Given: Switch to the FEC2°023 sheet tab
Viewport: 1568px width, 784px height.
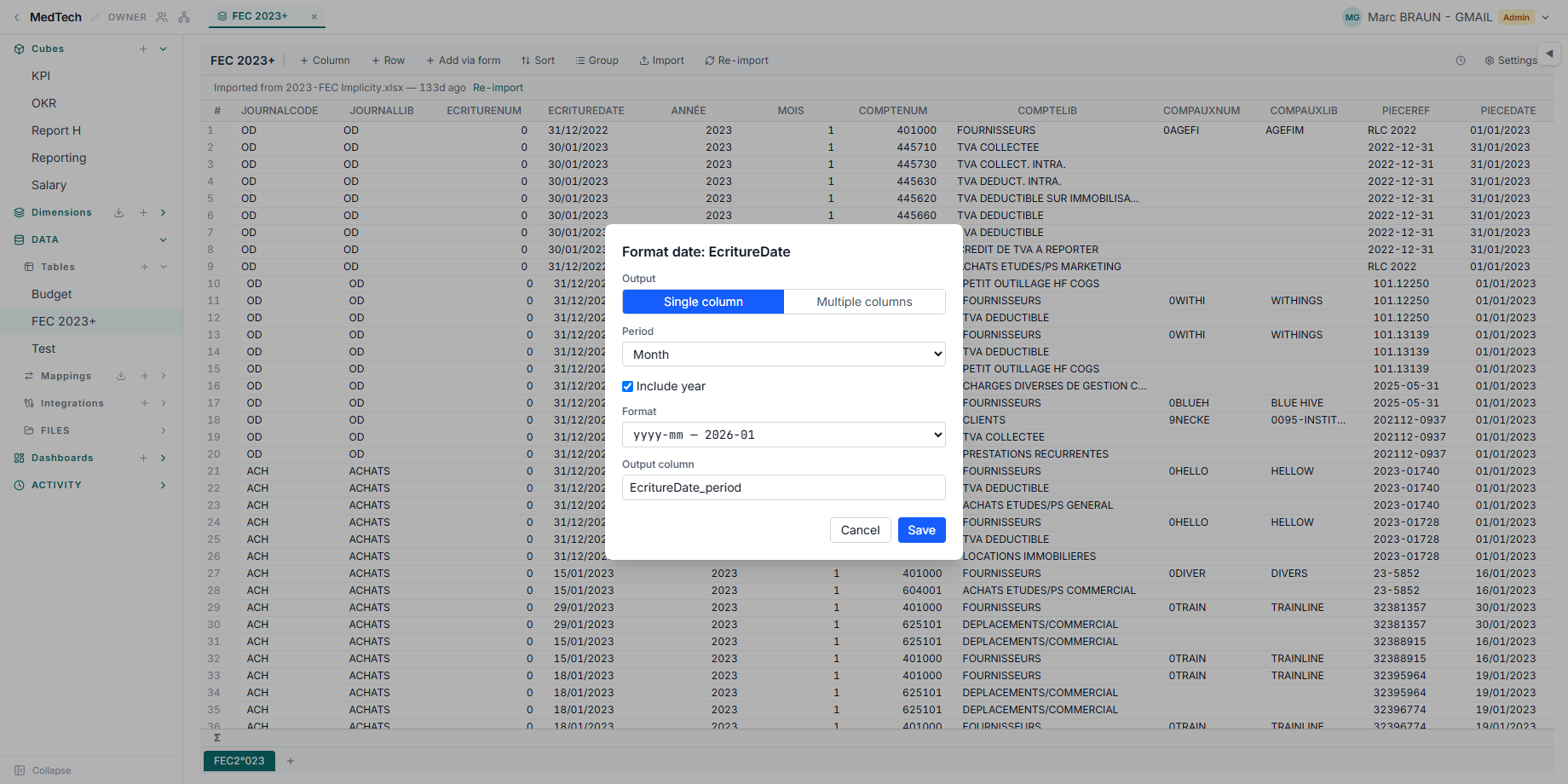Looking at the screenshot, I should coord(239,761).
